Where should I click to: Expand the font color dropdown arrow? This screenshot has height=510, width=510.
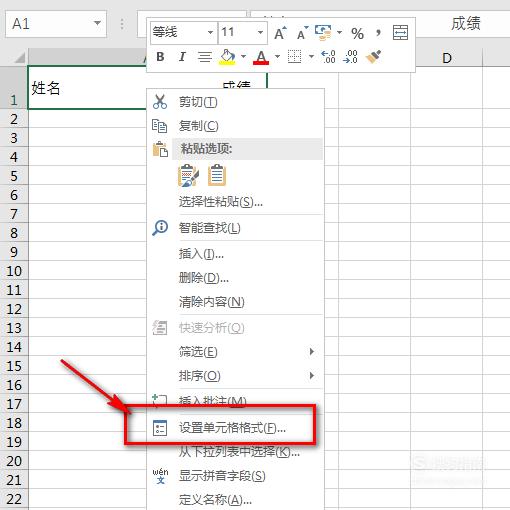pyautogui.click(x=277, y=57)
